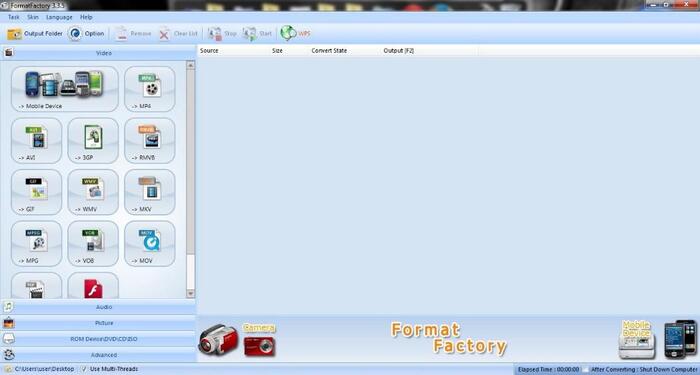
Task: Pick the MPG conversion icon
Action: tap(36, 243)
